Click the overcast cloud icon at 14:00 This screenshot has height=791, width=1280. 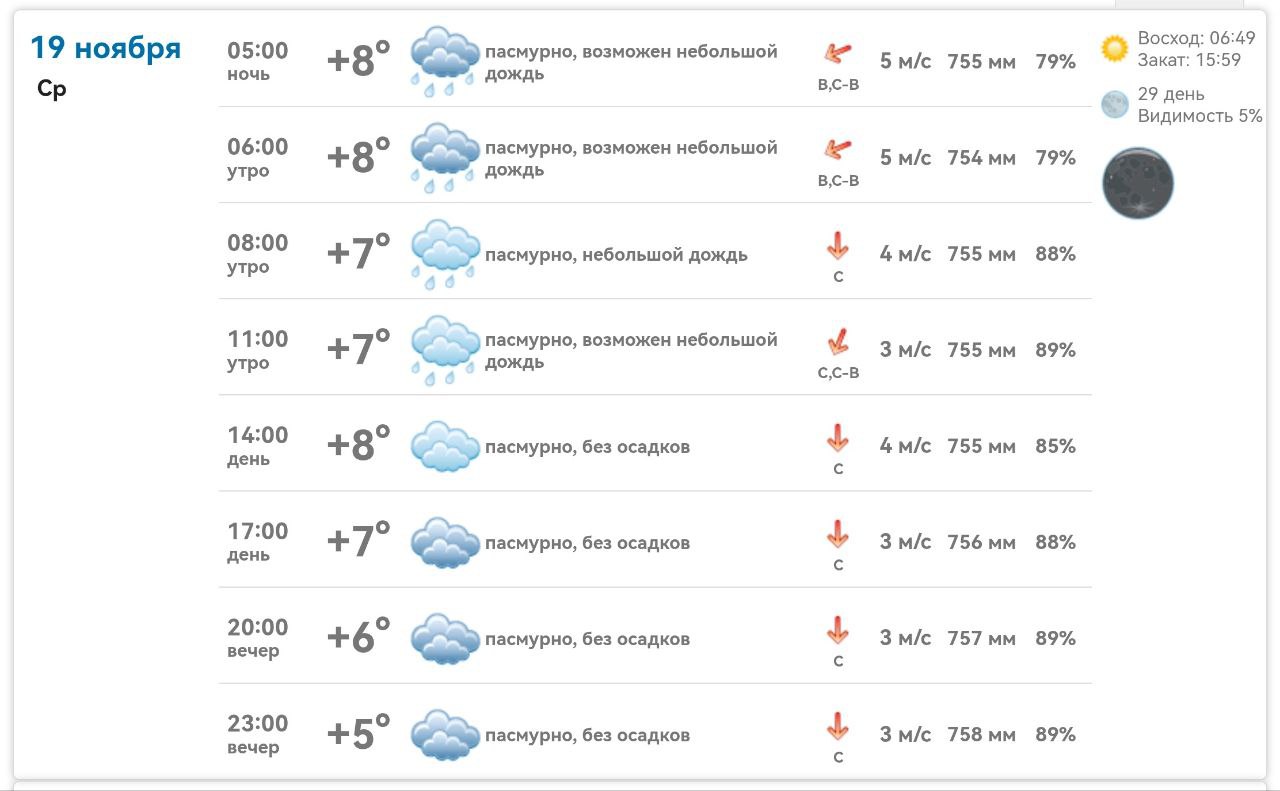coord(445,446)
